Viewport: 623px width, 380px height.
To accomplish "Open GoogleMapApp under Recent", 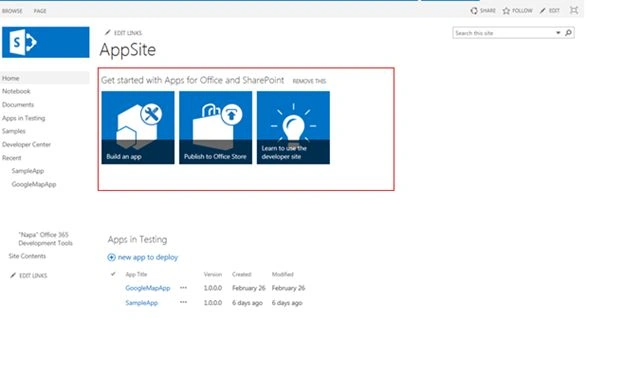I will pyautogui.click(x=34, y=184).
